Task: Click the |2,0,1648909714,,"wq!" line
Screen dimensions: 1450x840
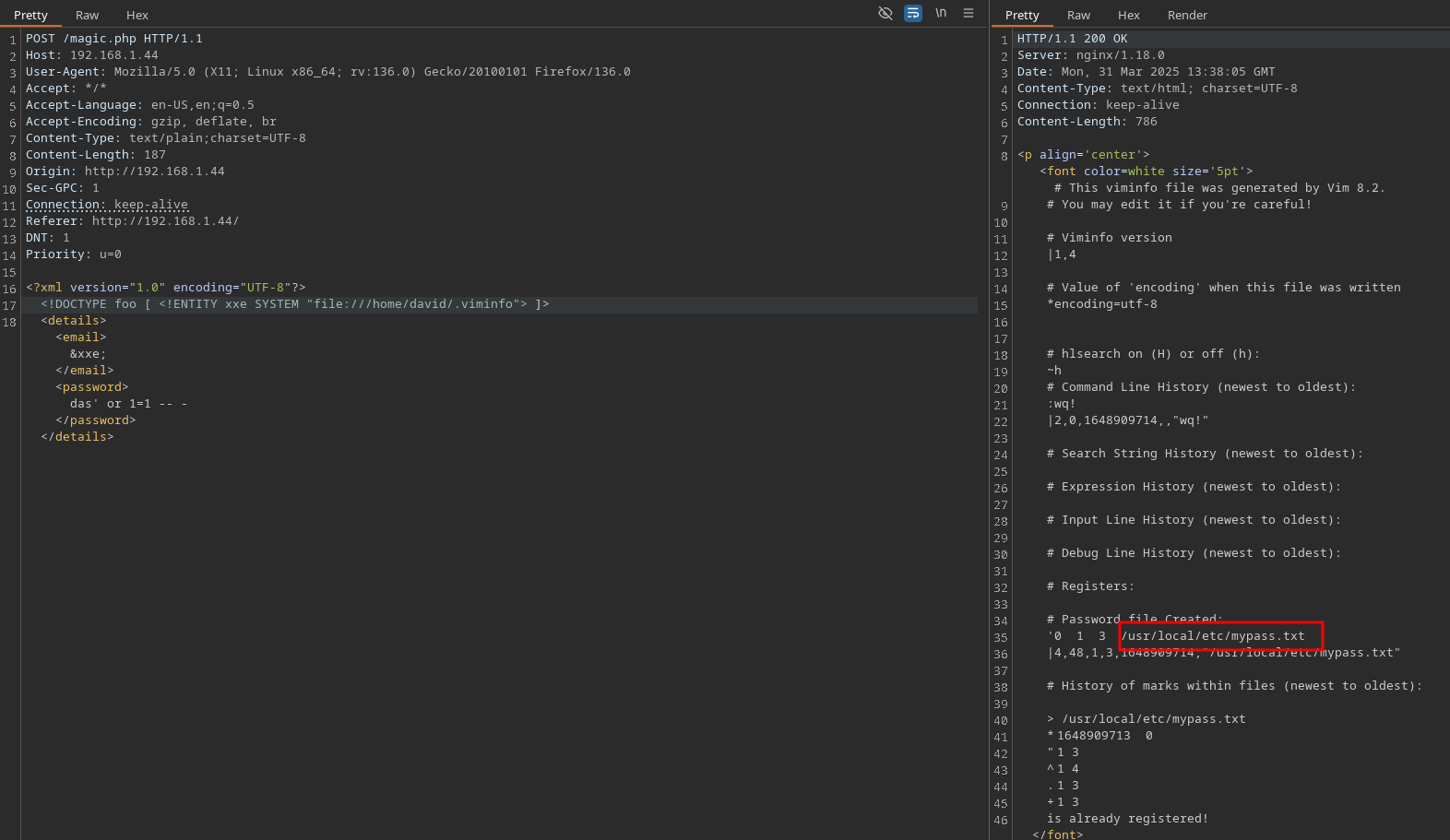Action: (1128, 420)
